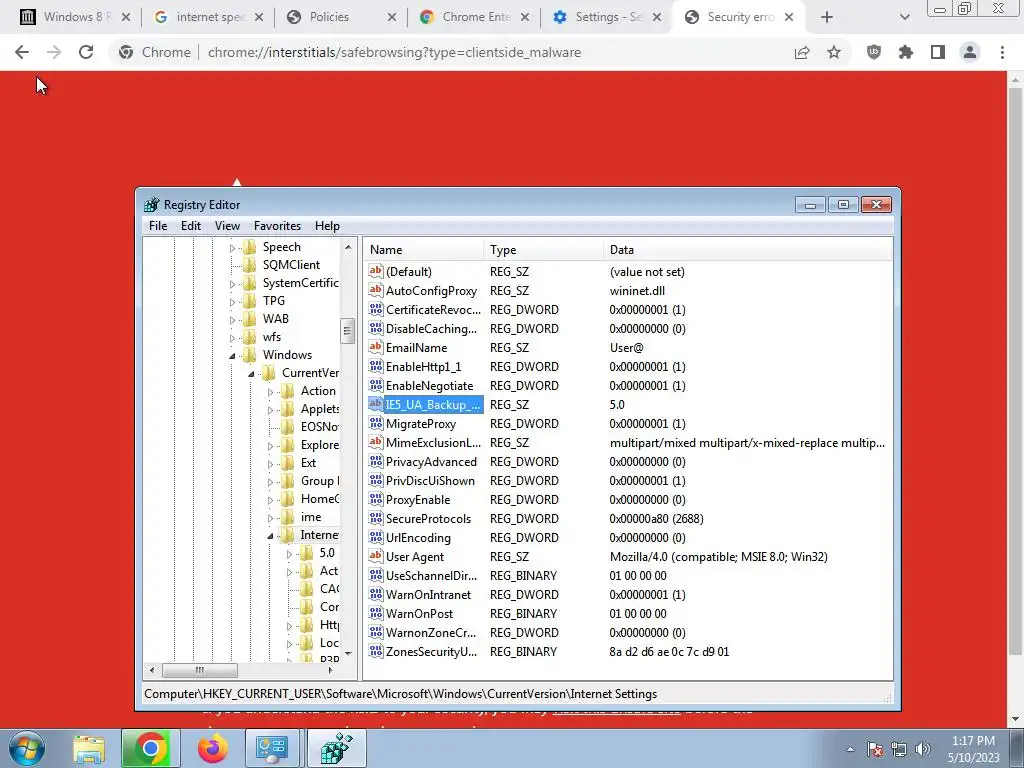Reload the page in Chrome
This screenshot has height=768, width=1024.
point(86,52)
